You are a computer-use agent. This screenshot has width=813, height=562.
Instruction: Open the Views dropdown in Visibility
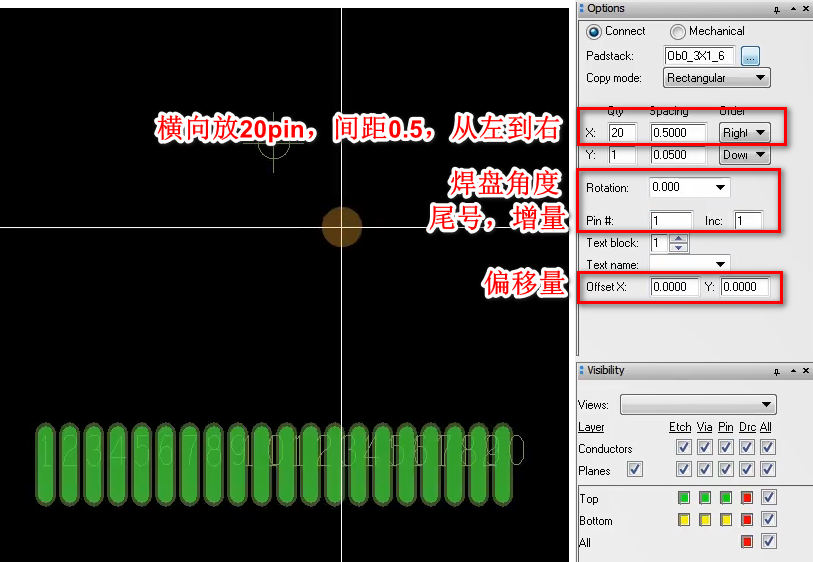coord(698,404)
